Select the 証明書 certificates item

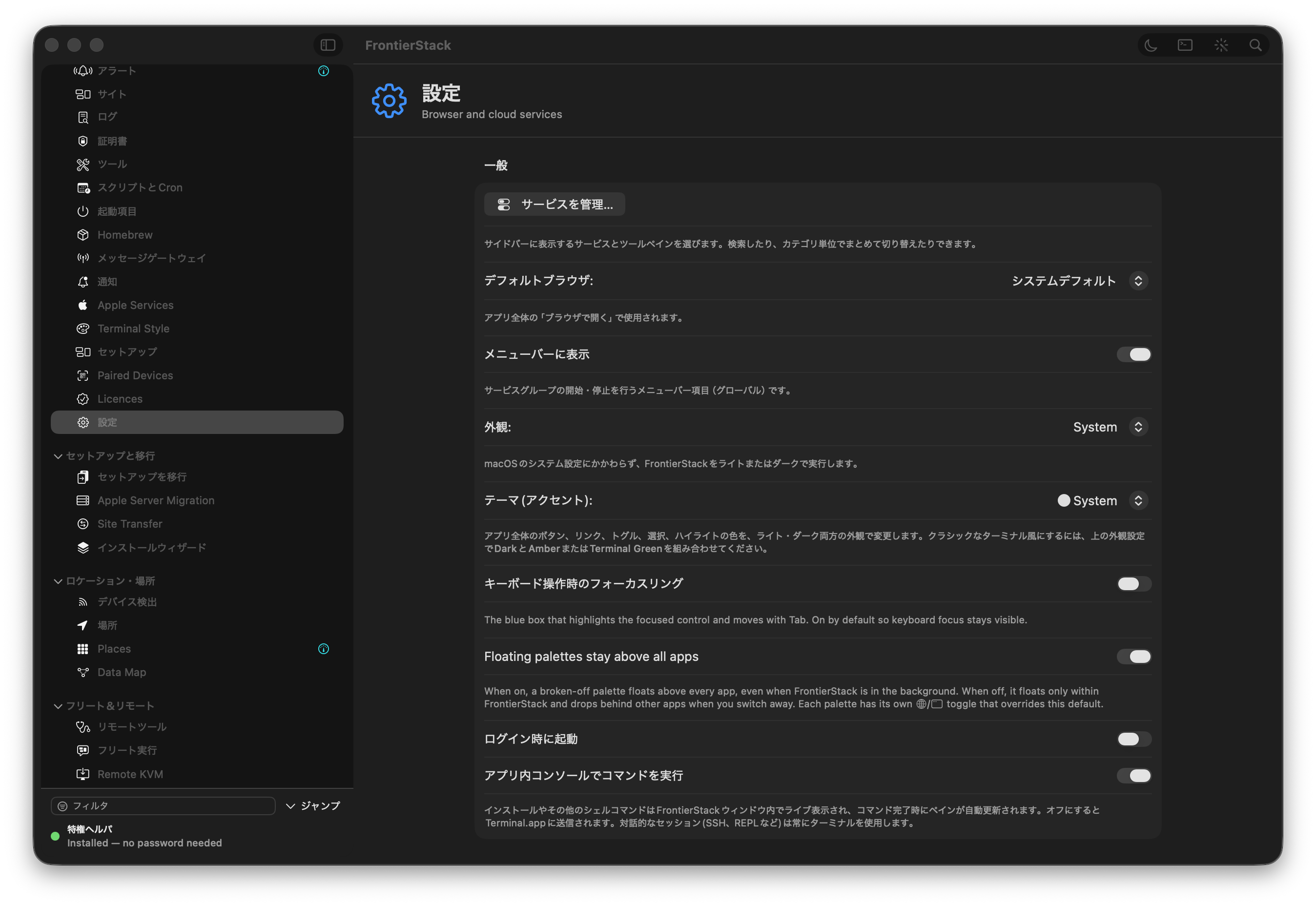coord(197,141)
